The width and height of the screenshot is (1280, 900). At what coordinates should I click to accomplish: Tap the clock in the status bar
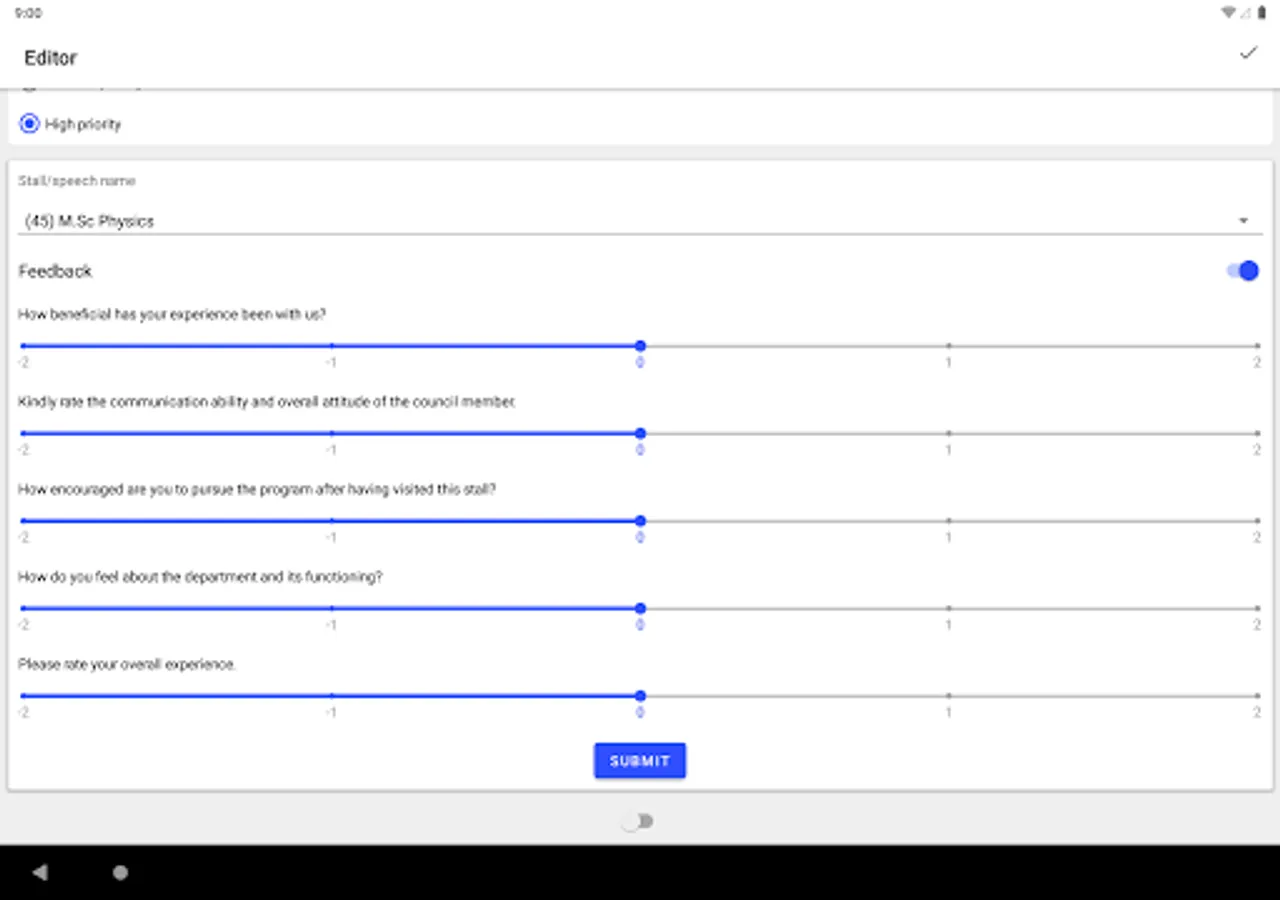point(28,14)
